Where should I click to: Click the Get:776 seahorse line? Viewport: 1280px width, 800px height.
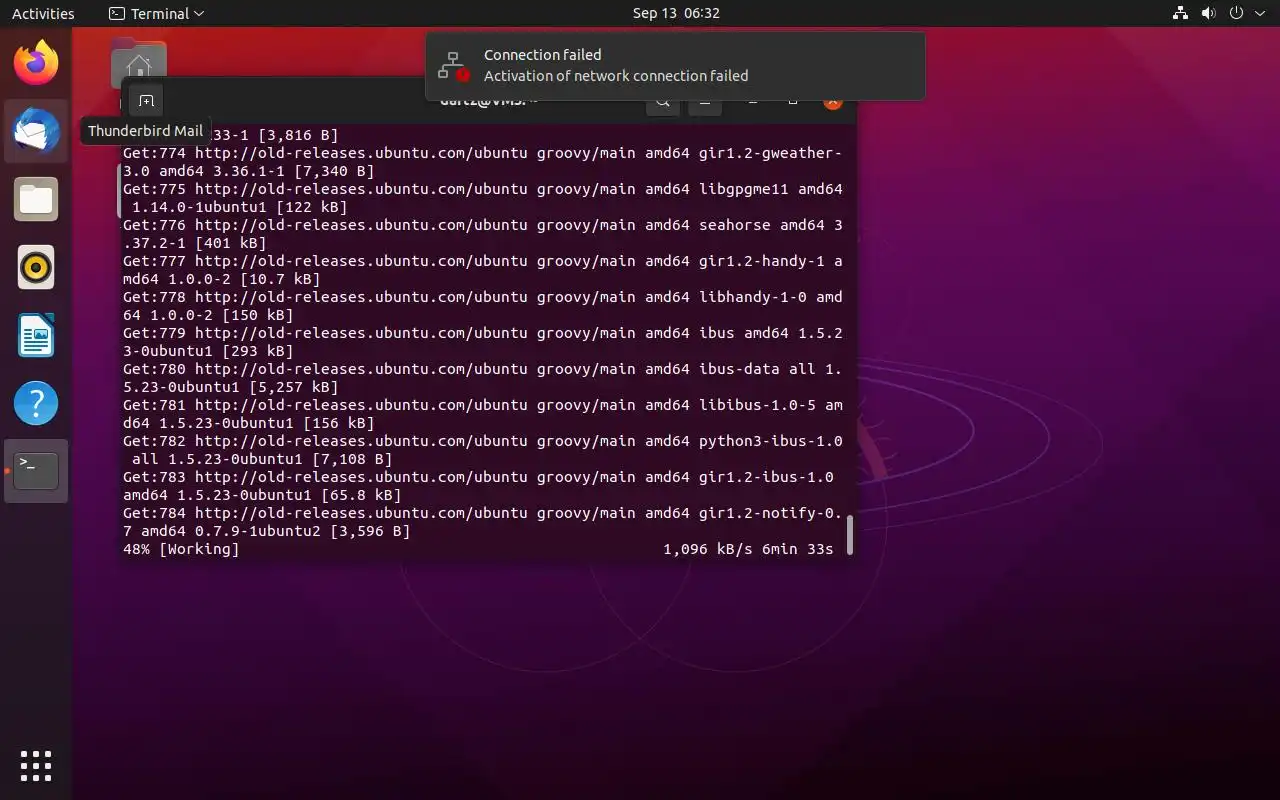point(483,234)
